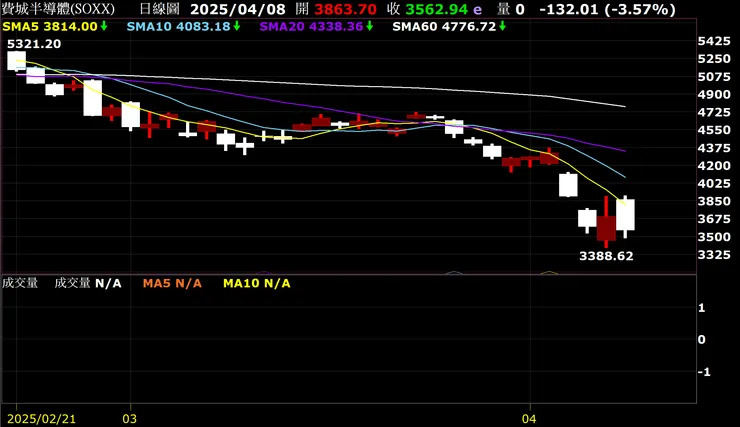Click the 03 month marker on time axis

point(130,419)
